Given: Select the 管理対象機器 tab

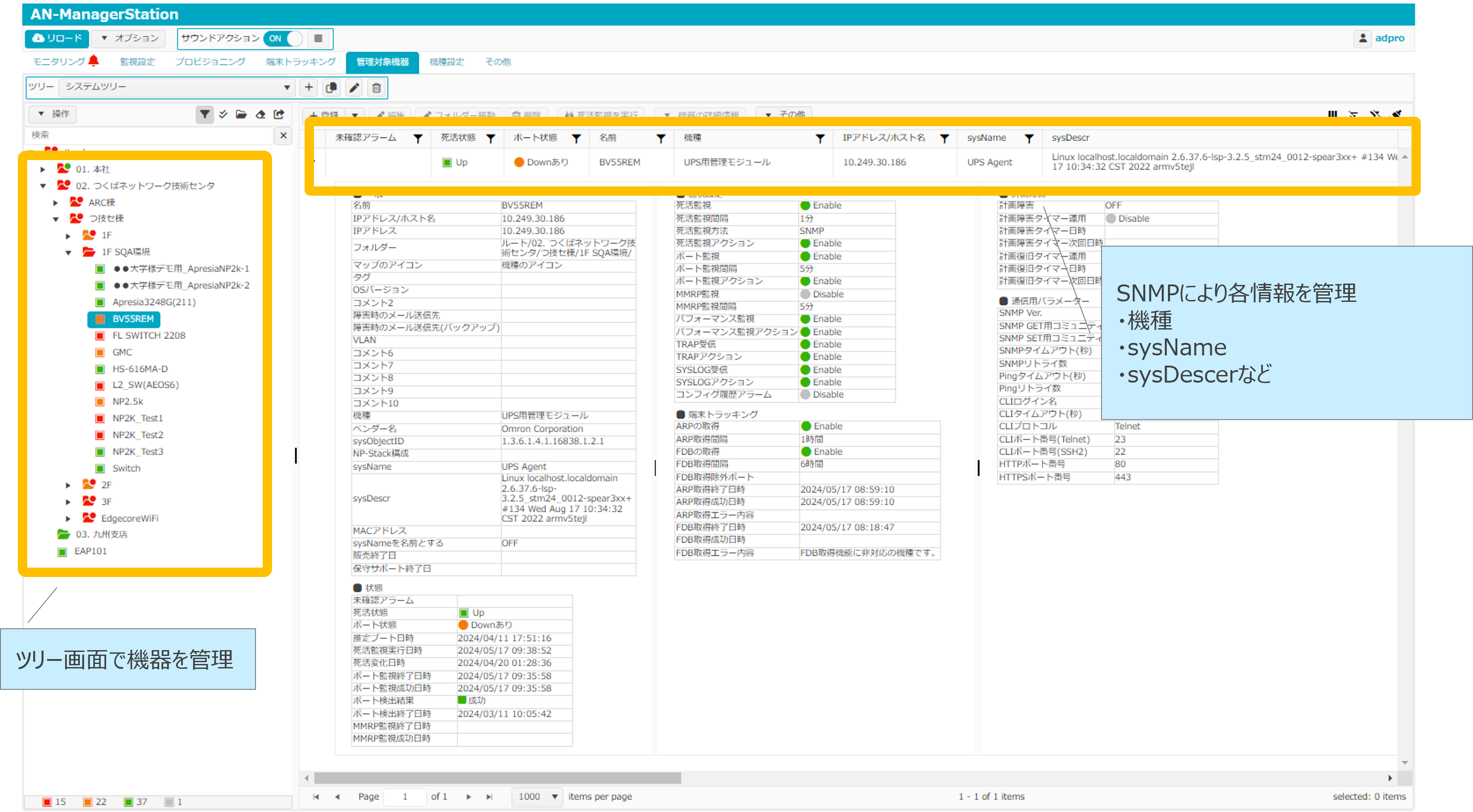Looking at the screenshot, I should click(383, 62).
